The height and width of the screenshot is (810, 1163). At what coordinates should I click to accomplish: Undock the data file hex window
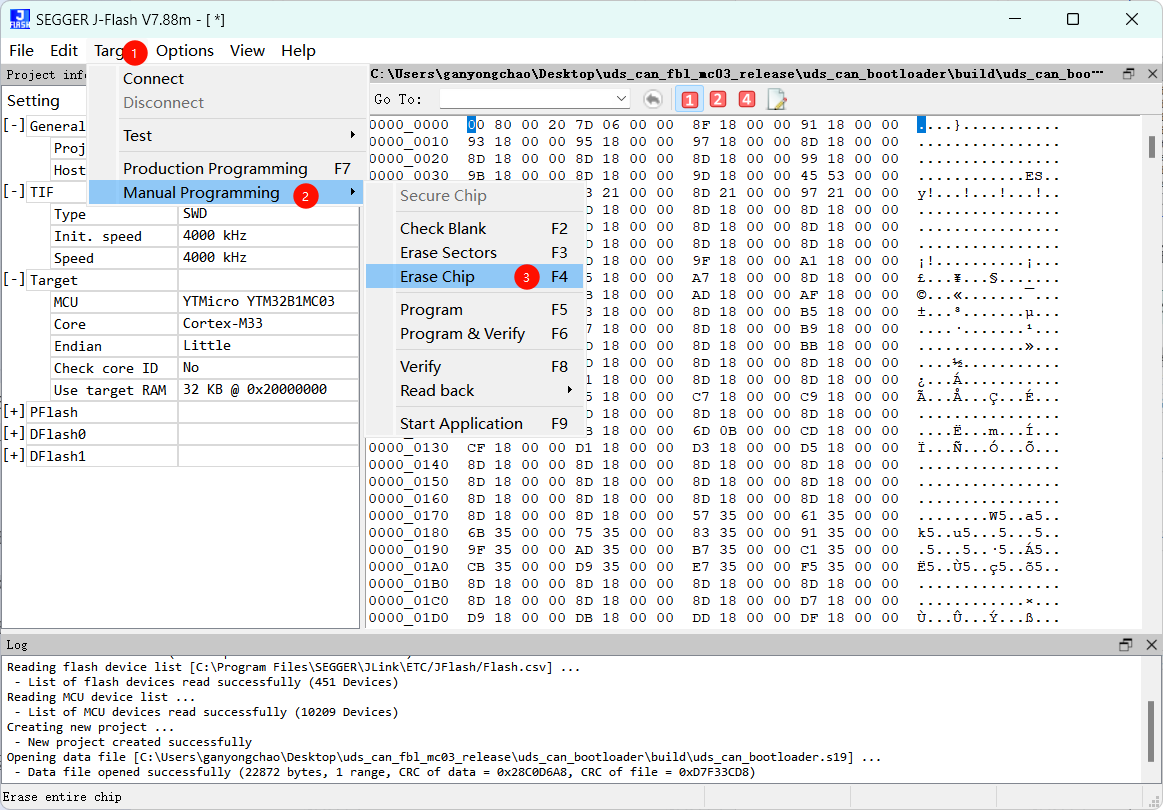click(x=1129, y=73)
